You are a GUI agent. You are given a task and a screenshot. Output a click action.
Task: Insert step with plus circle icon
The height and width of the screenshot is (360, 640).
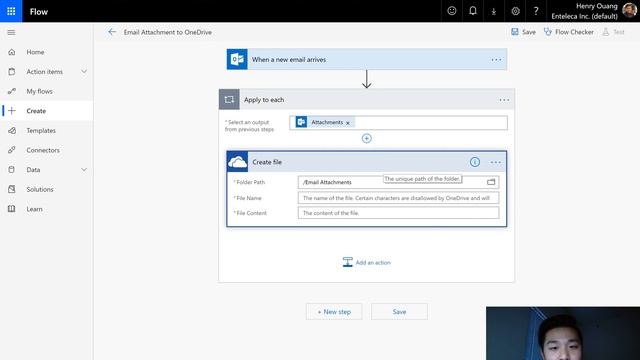pos(367,138)
